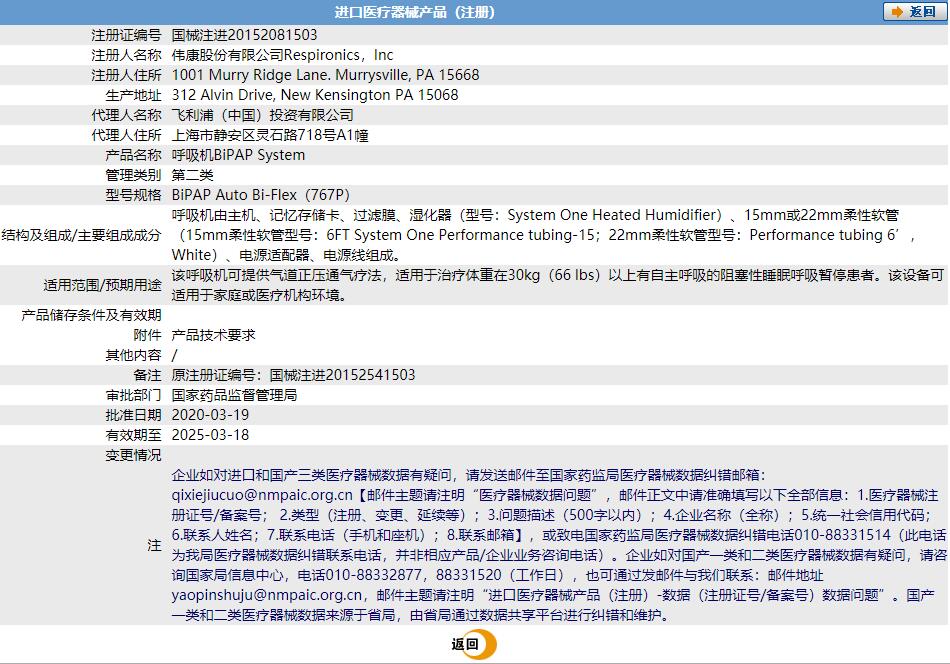Screen dimensions: 950x664
Task: Select registration number 国械注进20152081503
Action: click(x=244, y=35)
